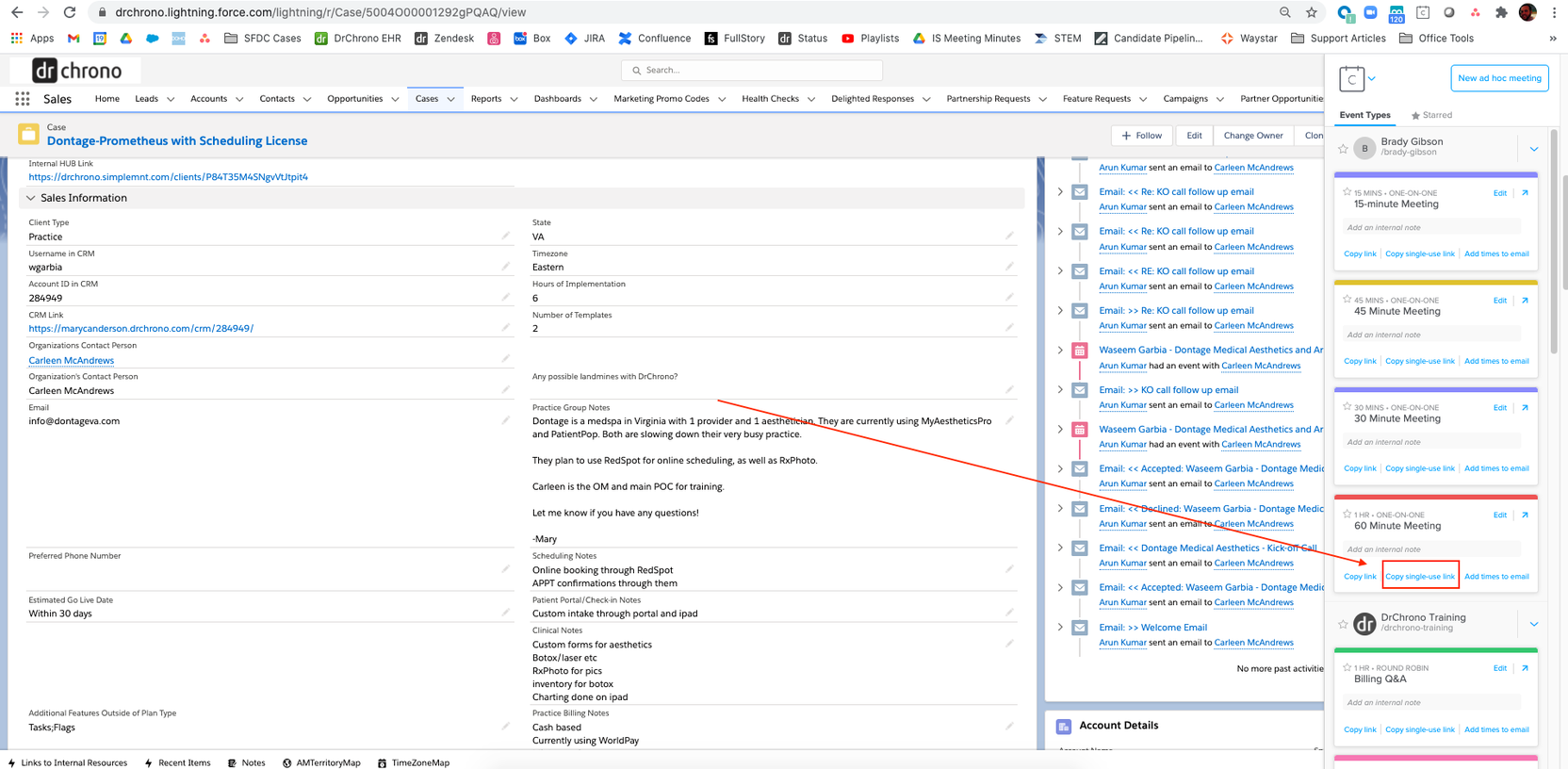The width and height of the screenshot is (1568, 769).
Task: Go to the Home nav tab
Action: [x=107, y=99]
